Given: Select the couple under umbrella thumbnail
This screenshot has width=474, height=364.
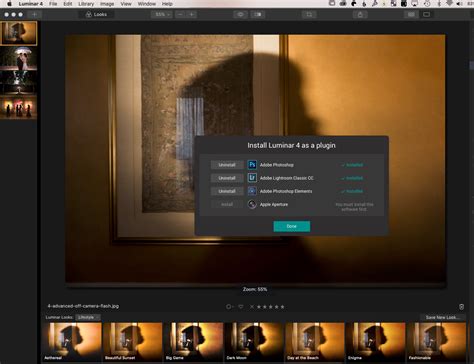Looking at the screenshot, I should point(19,58).
